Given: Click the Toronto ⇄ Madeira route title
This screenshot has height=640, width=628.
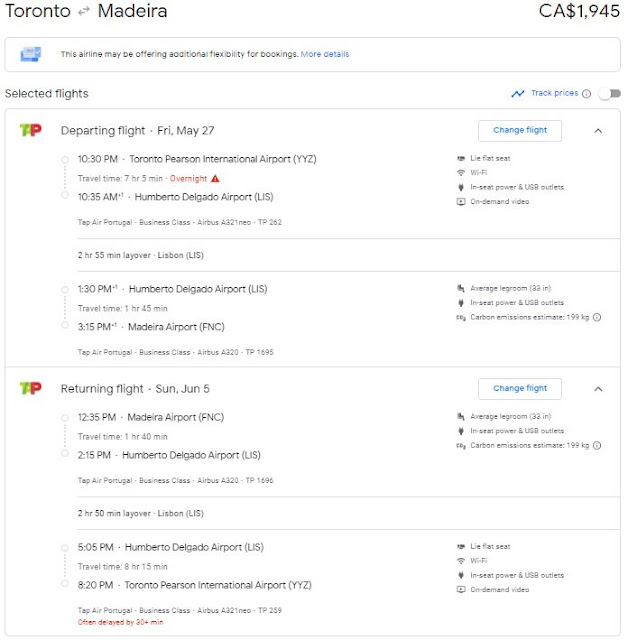Looking at the screenshot, I should coord(87,13).
